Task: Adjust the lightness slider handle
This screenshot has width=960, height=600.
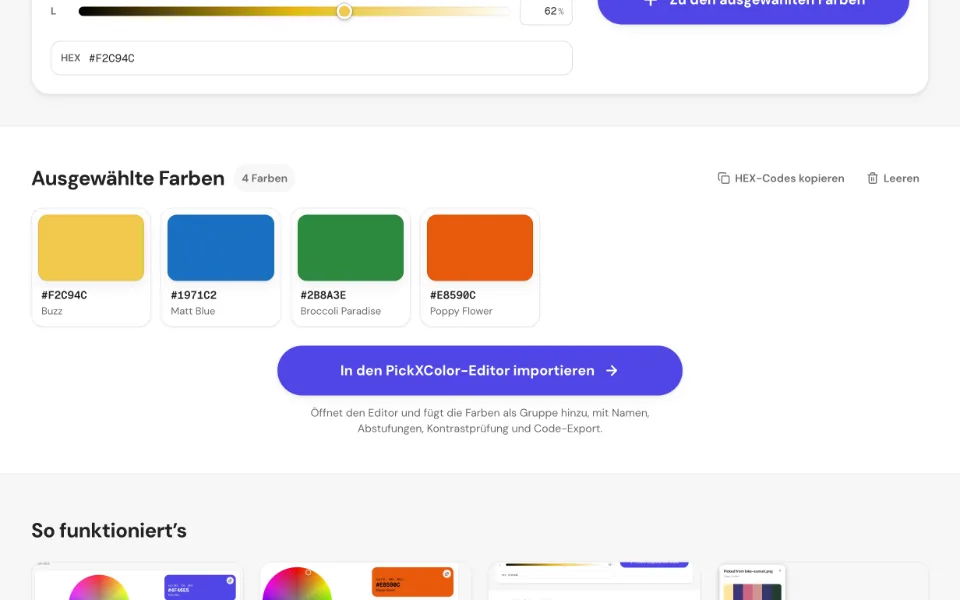Action: coord(344,11)
